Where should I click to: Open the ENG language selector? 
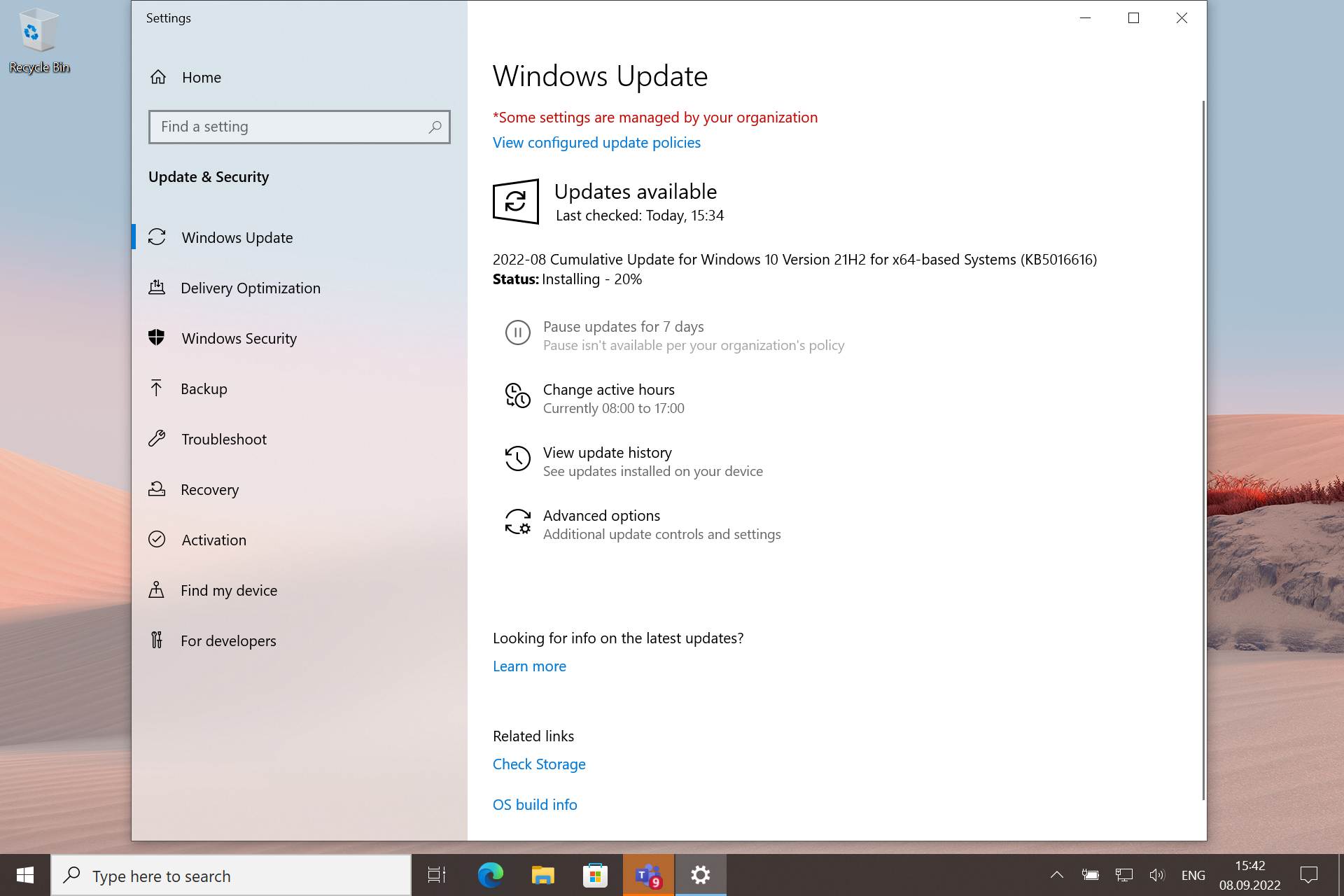point(1192,874)
